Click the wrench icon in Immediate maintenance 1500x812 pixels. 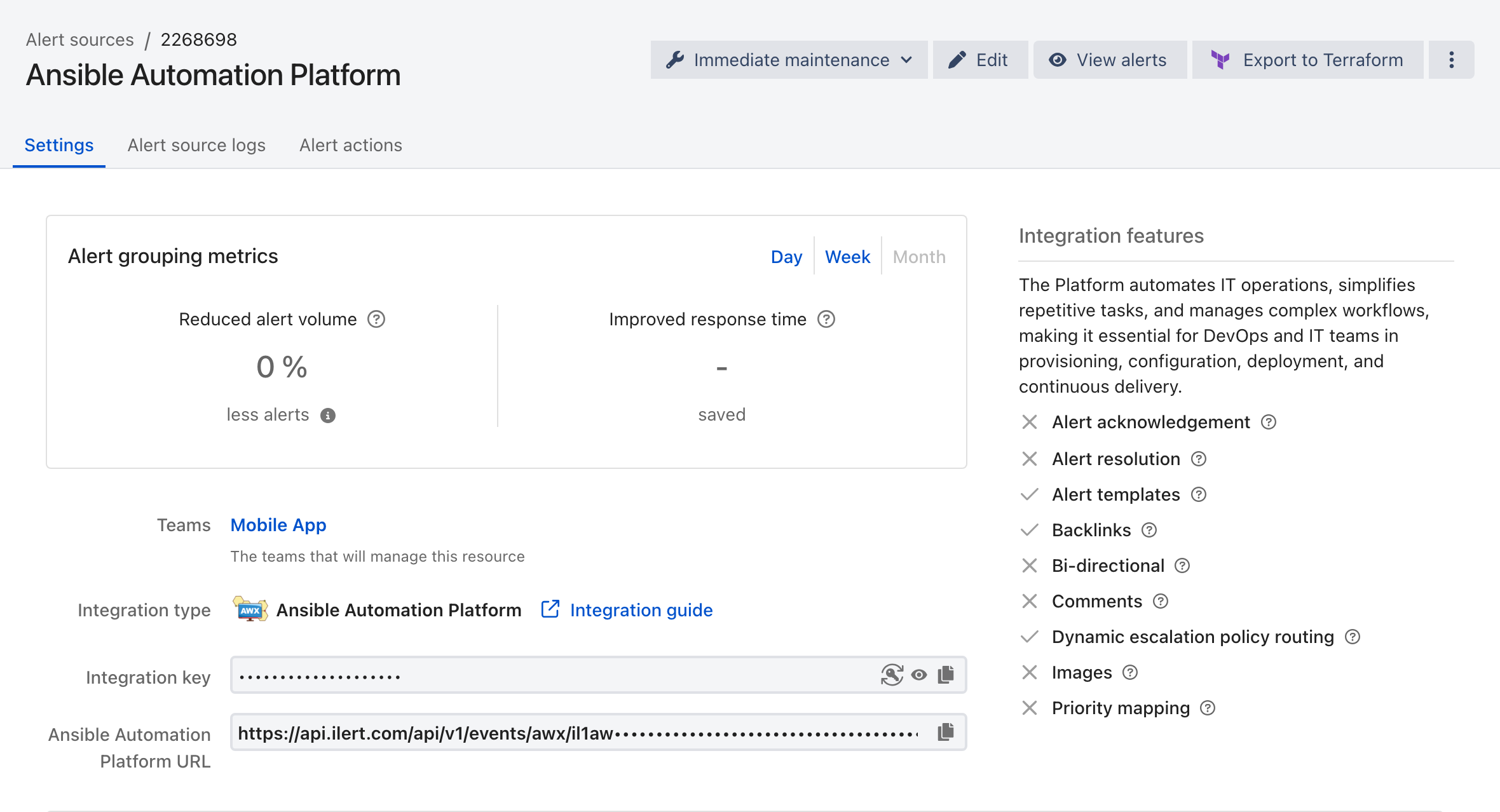(675, 60)
